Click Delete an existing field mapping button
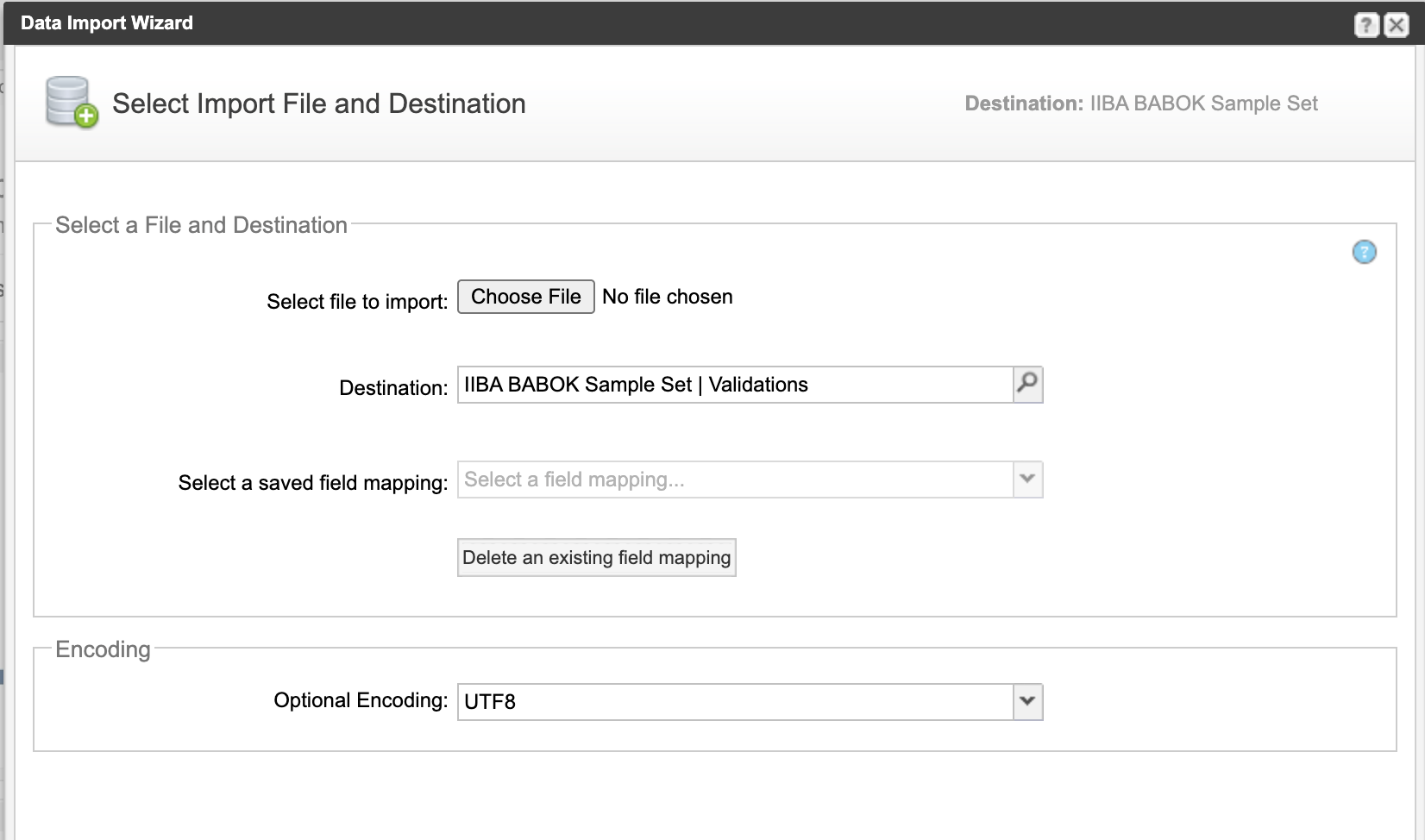This screenshot has width=1425, height=840. click(597, 557)
